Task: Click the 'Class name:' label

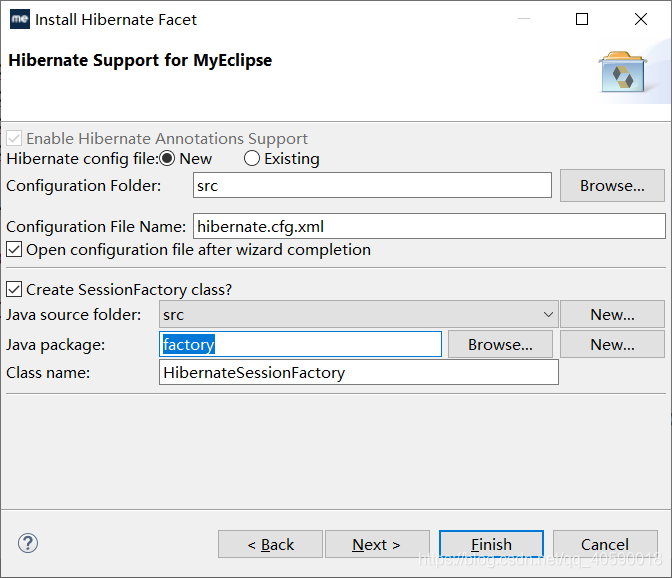Action: click(x=48, y=372)
